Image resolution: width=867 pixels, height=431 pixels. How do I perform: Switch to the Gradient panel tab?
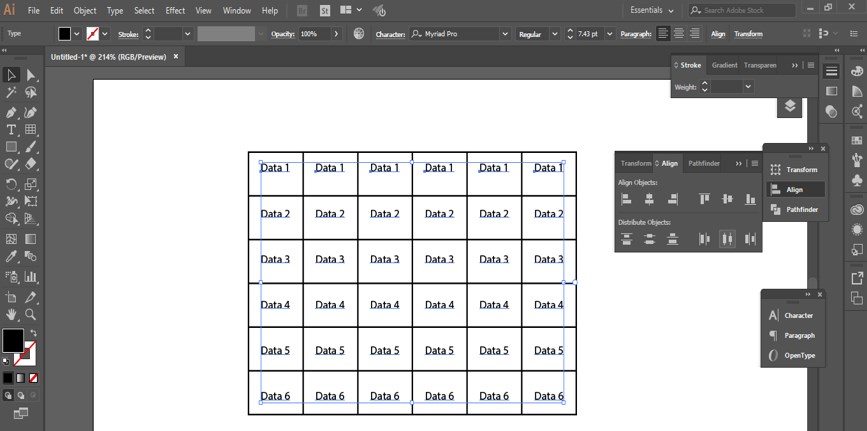point(724,65)
